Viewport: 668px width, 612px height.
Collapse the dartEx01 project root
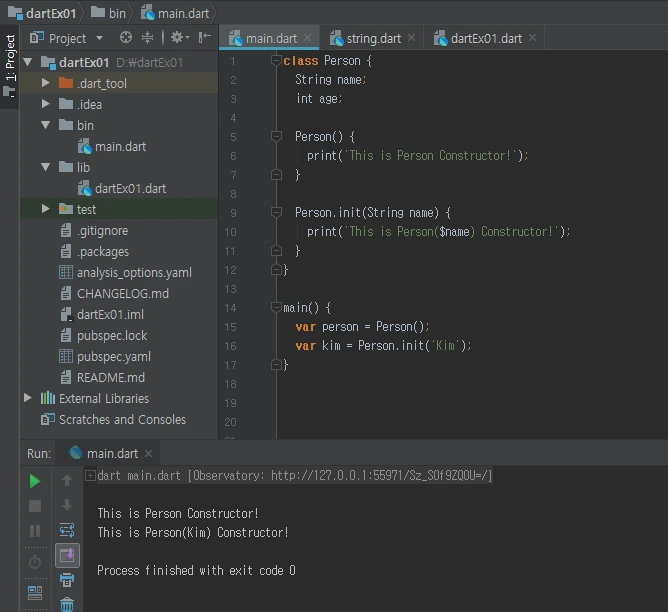click(28, 62)
